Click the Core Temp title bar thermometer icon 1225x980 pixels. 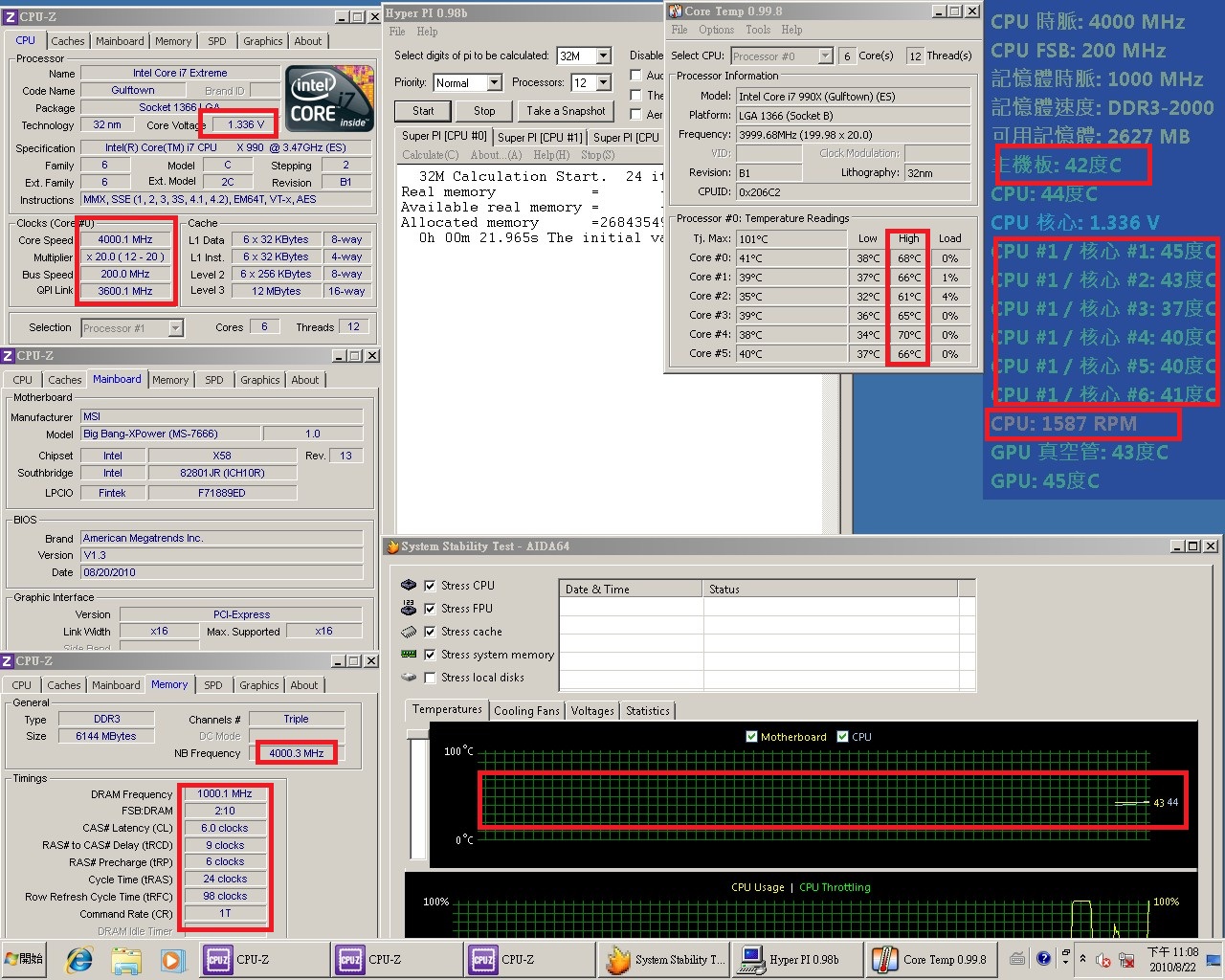click(x=675, y=11)
